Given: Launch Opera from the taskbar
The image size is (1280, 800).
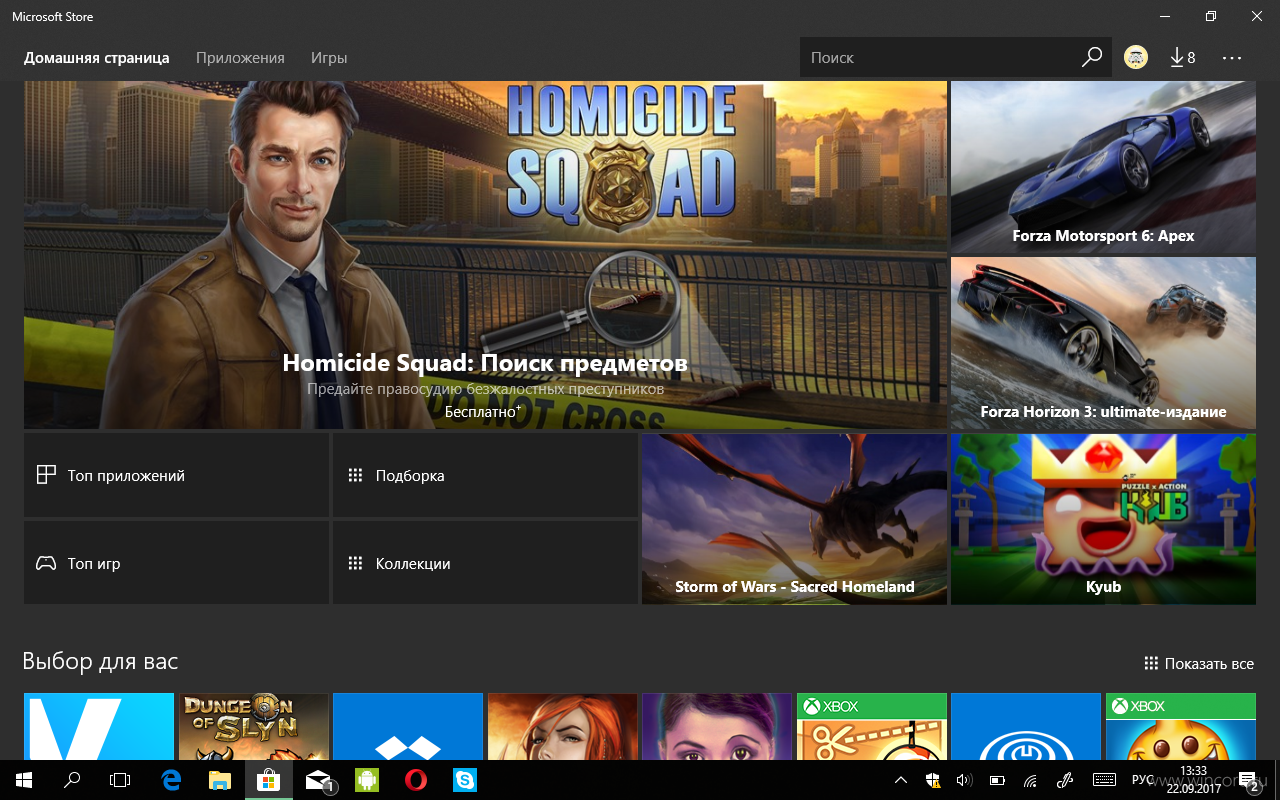Looking at the screenshot, I should 416,779.
